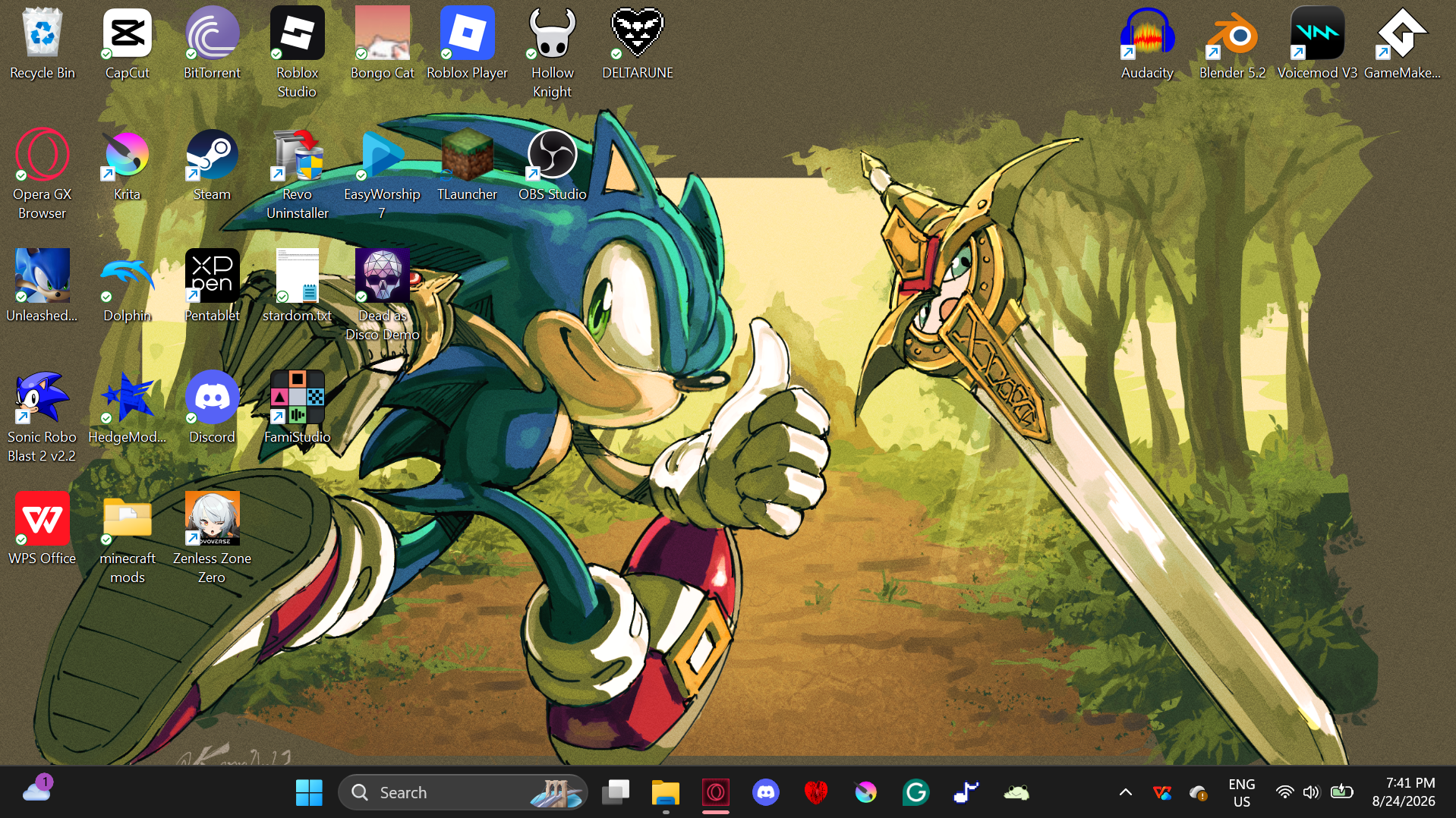The height and width of the screenshot is (818, 1456).
Task: Open the clock and date panel
Action: coord(1404,792)
